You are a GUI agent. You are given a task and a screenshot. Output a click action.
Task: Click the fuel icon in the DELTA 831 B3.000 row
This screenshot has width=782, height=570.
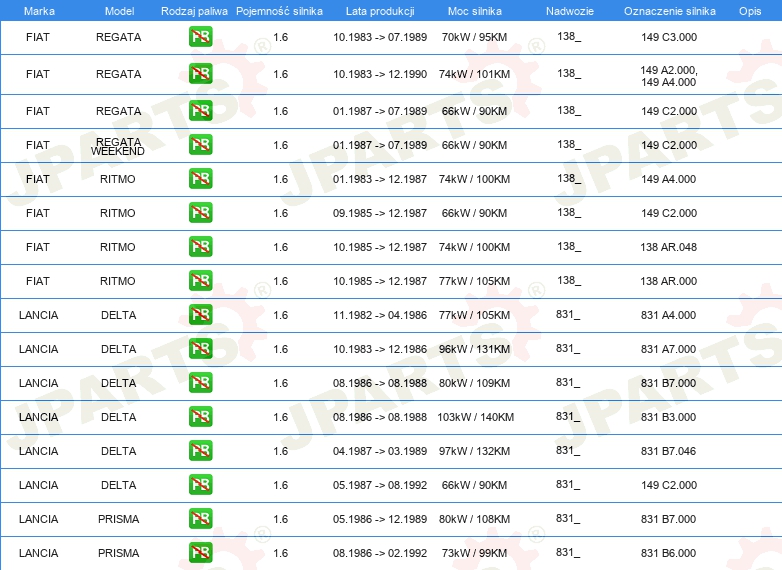[x=200, y=416]
